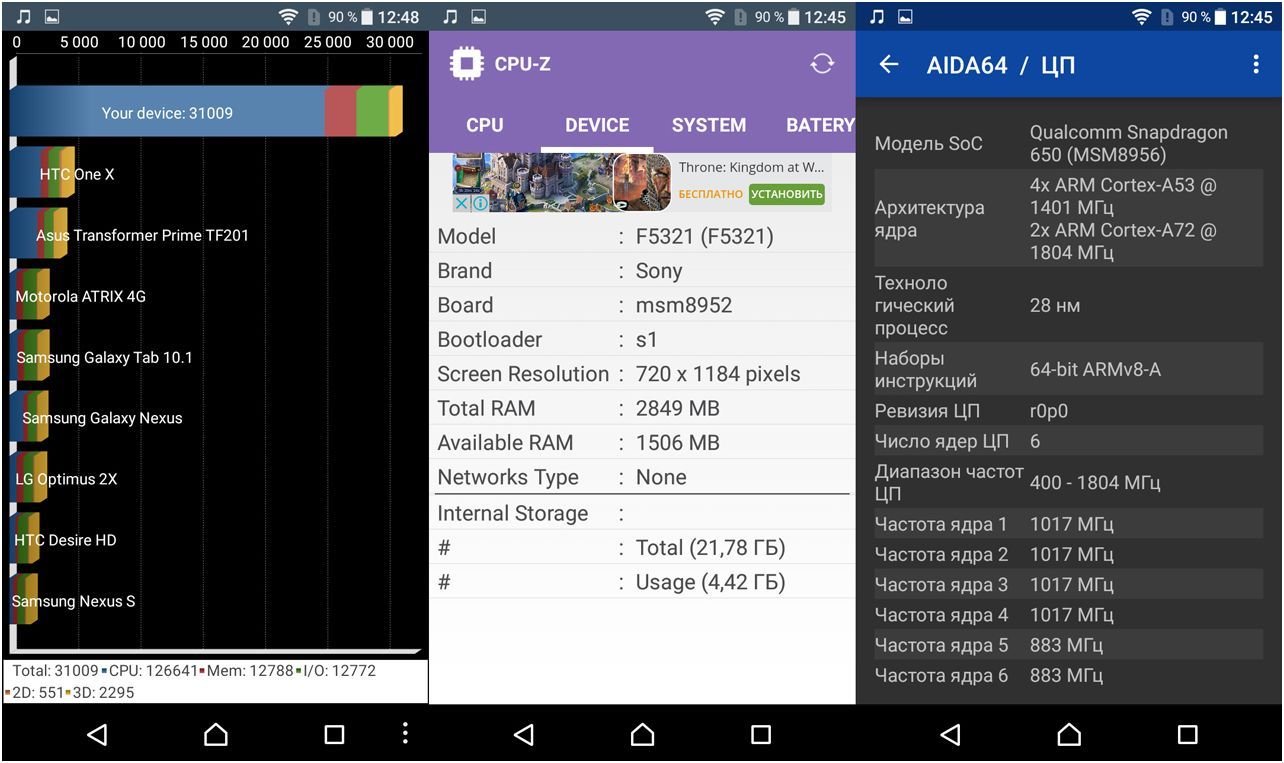Tap the Модель SoC row in AIDA64

[1069, 144]
